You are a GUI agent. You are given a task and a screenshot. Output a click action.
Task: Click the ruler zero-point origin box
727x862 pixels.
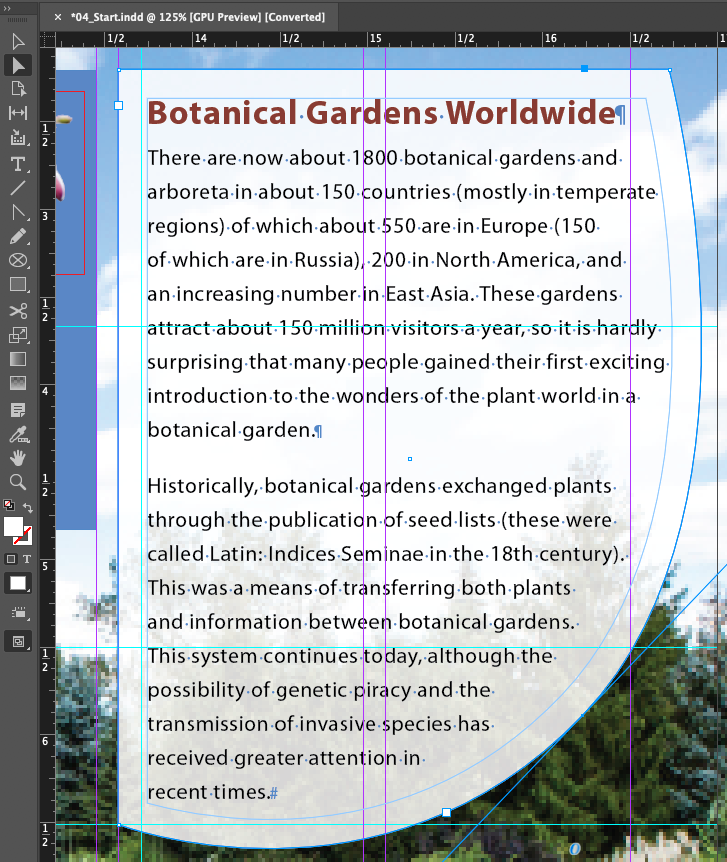tap(48, 40)
